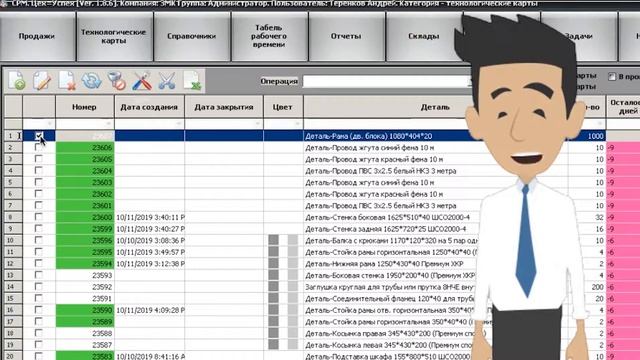Tick the checkbox for card 23593
Screen dimensions: 640x360
pyautogui.click(x=39, y=275)
